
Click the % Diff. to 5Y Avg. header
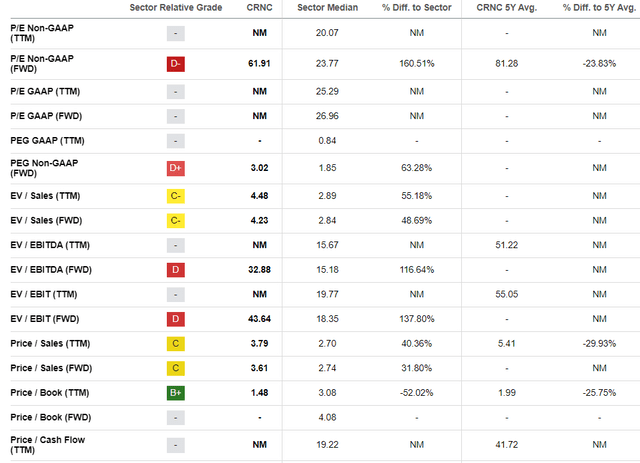click(599, 7)
